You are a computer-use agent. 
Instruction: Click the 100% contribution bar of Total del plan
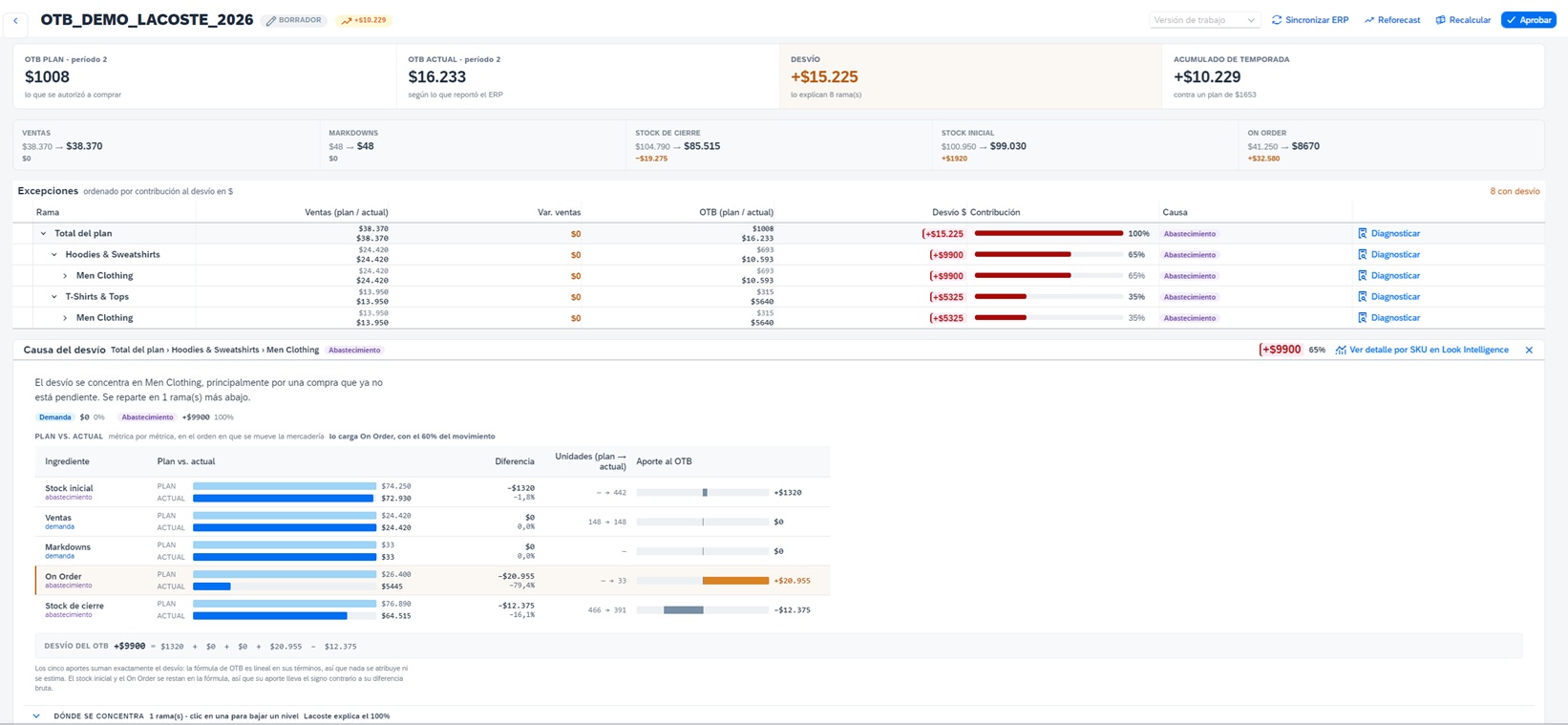click(1049, 233)
